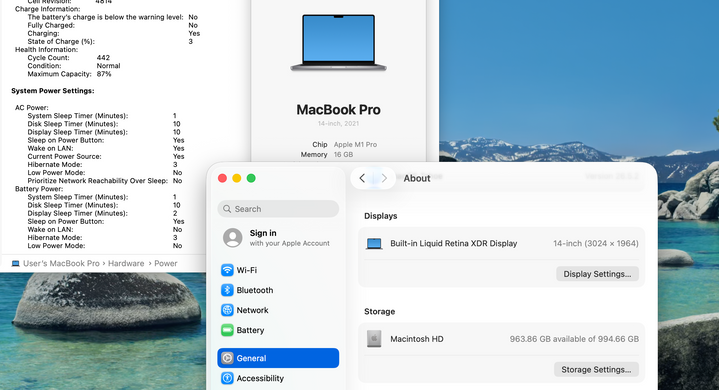
Task: Click the 963.86 GB available storage text
Action: (574, 339)
